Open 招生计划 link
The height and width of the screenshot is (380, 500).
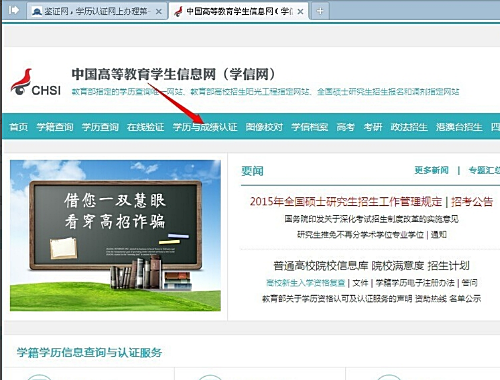(x=449, y=266)
